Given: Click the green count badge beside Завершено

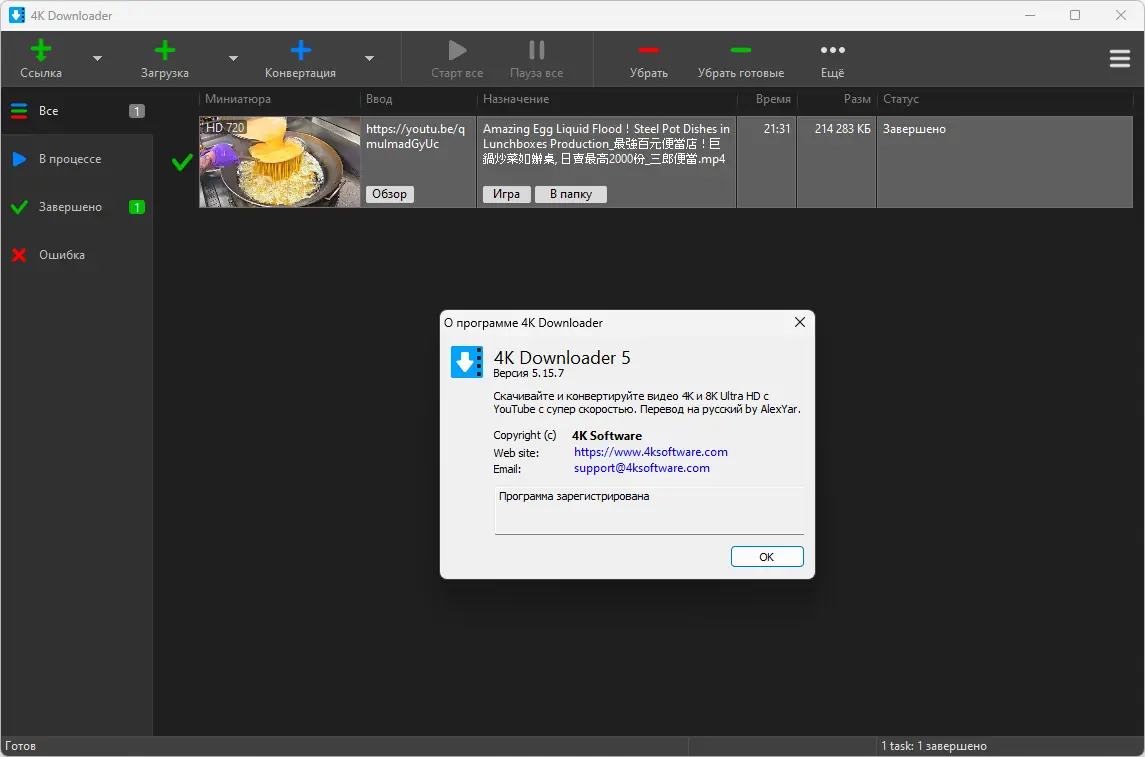Looking at the screenshot, I should pyautogui.click(x=137, y=207).
